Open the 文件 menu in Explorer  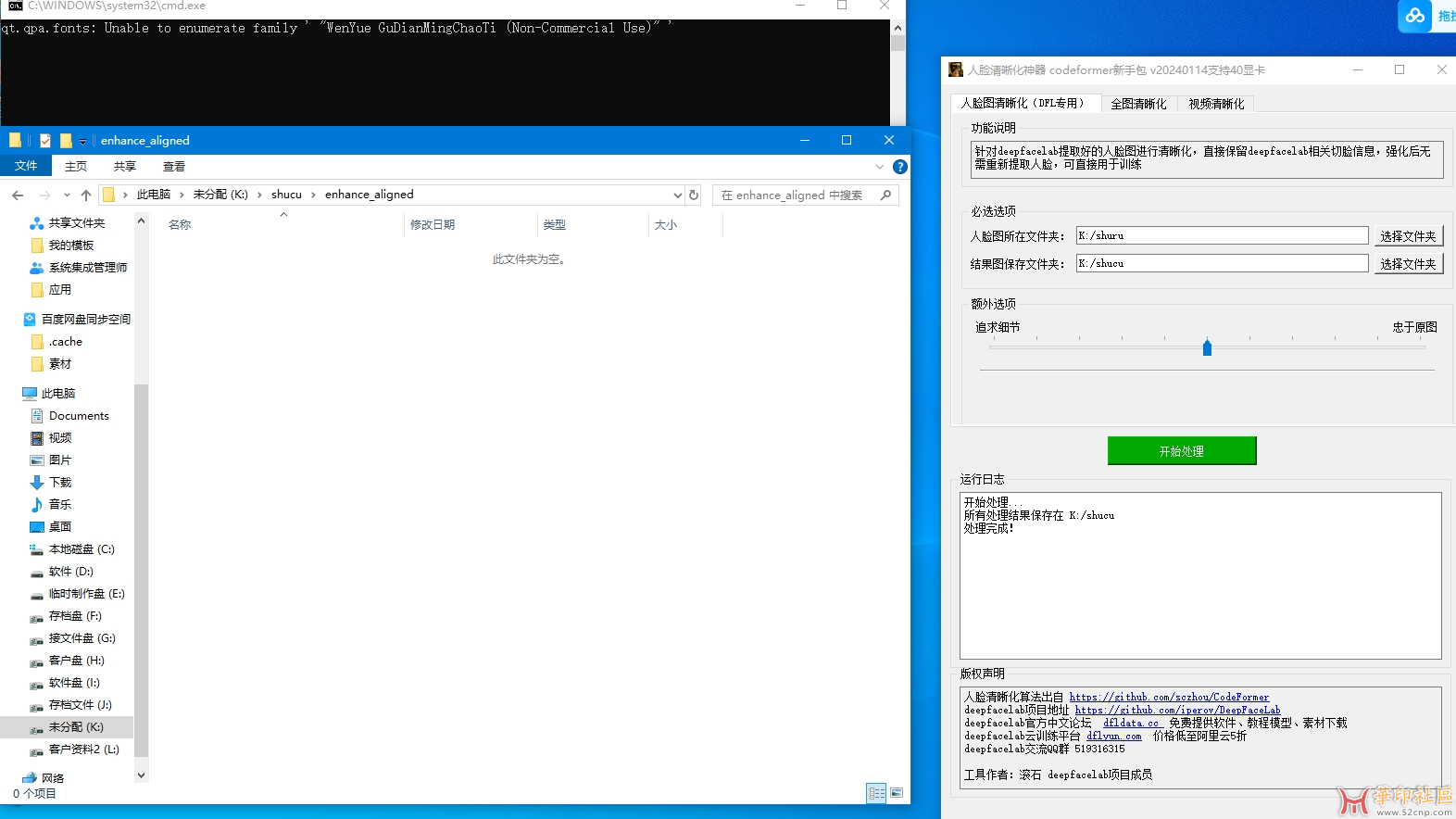point(26,166)
